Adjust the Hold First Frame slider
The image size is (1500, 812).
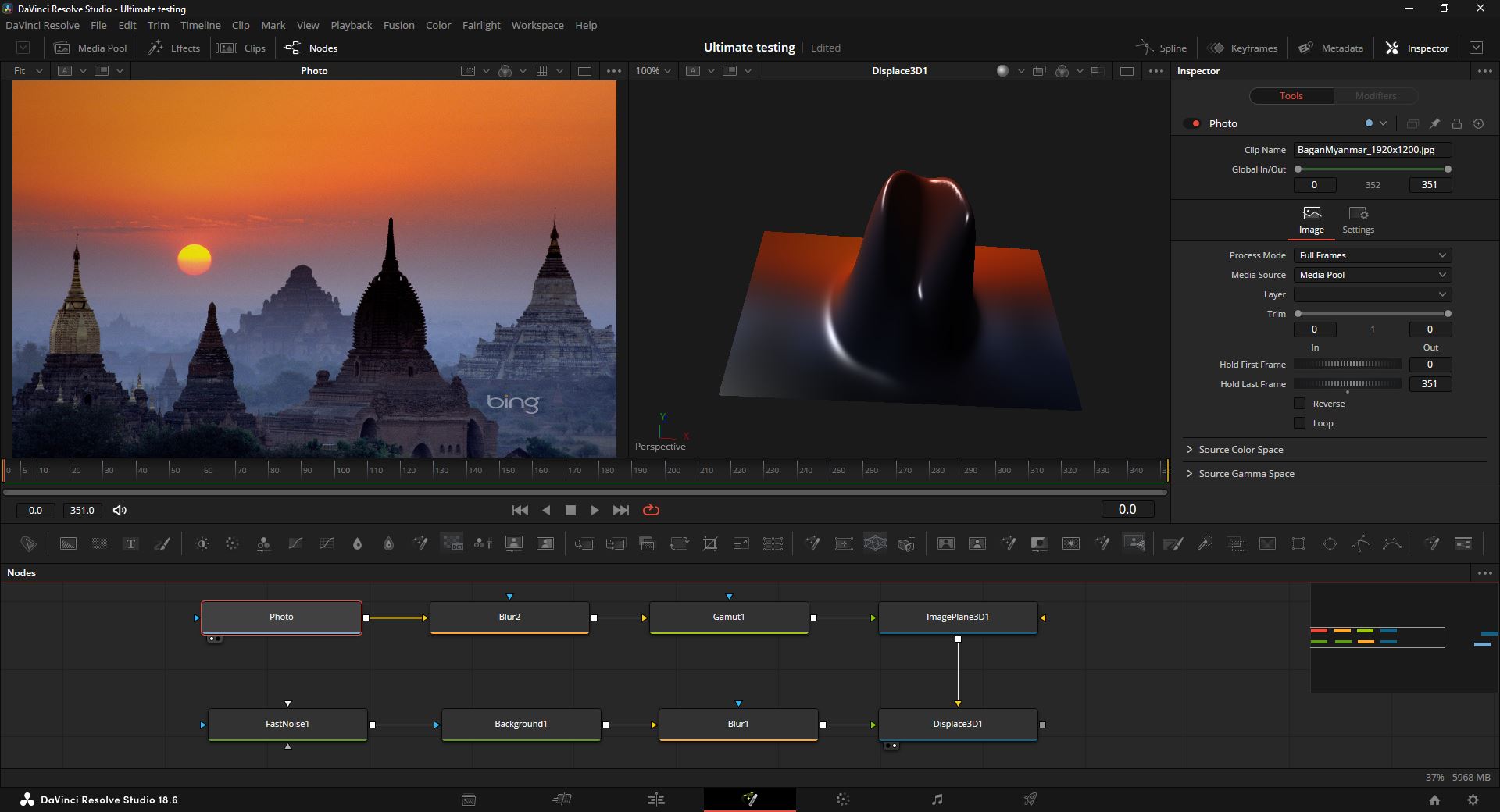pos(1348,365)
